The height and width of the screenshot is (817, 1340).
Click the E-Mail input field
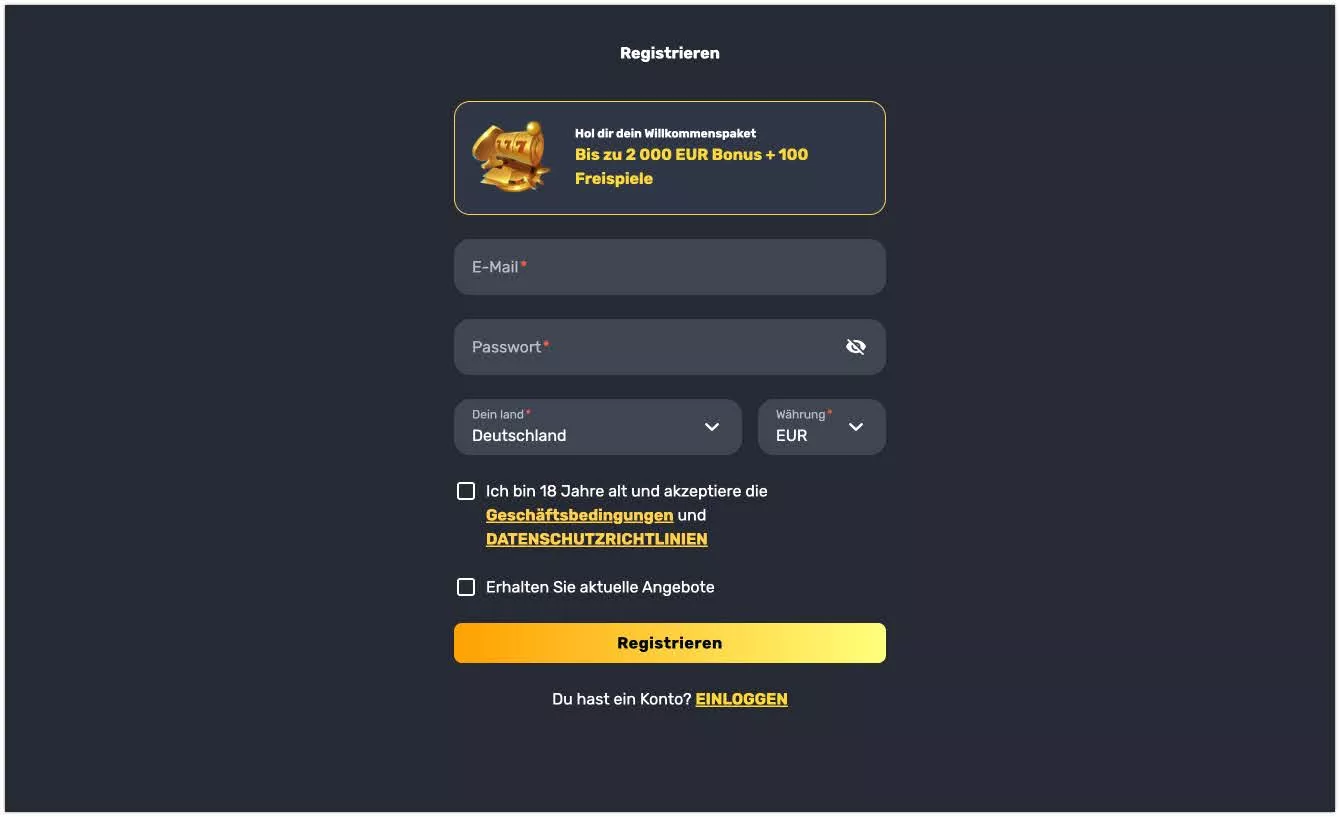click(669, 267)
